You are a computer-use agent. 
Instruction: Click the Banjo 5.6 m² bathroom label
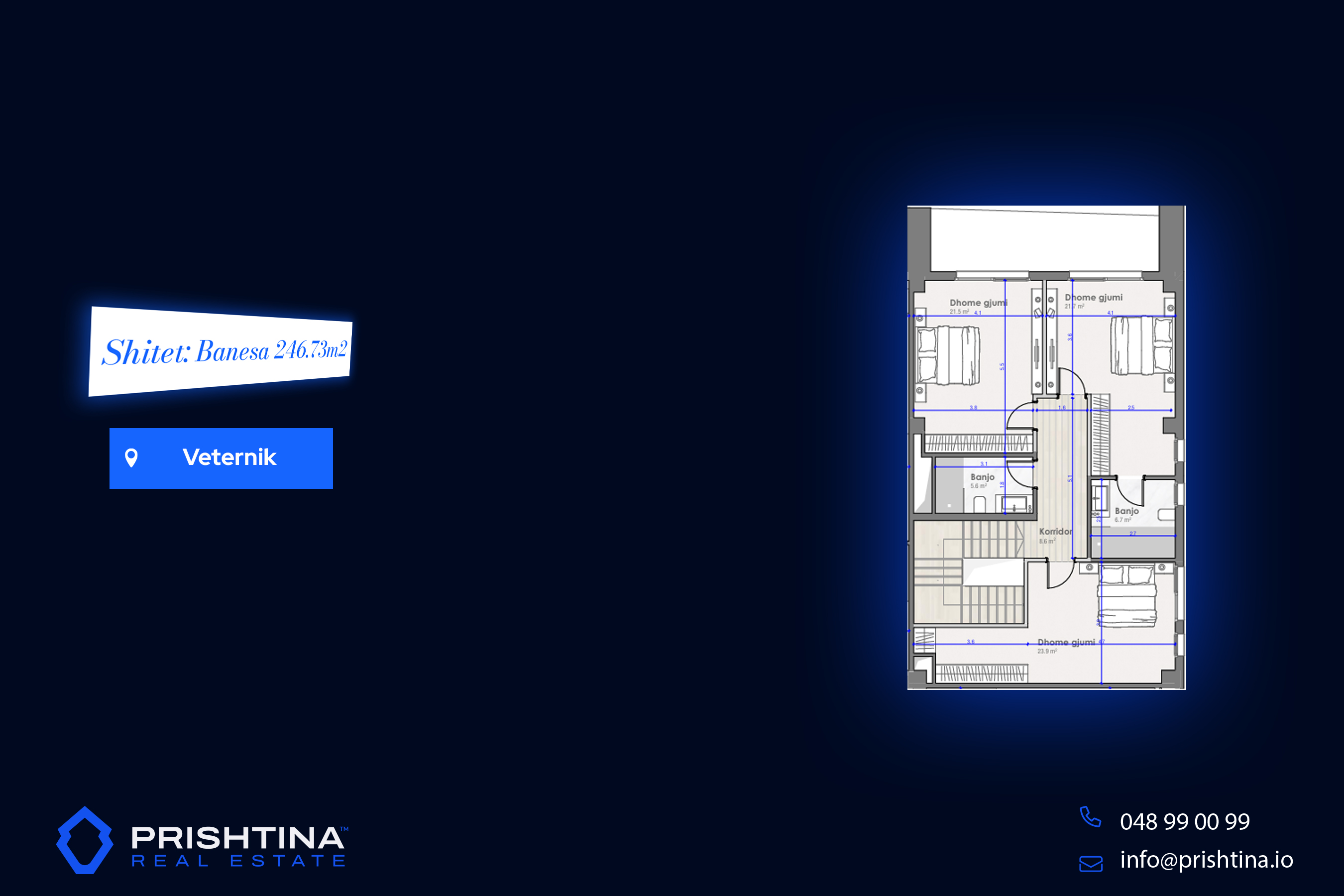click(x=982, y=480)
